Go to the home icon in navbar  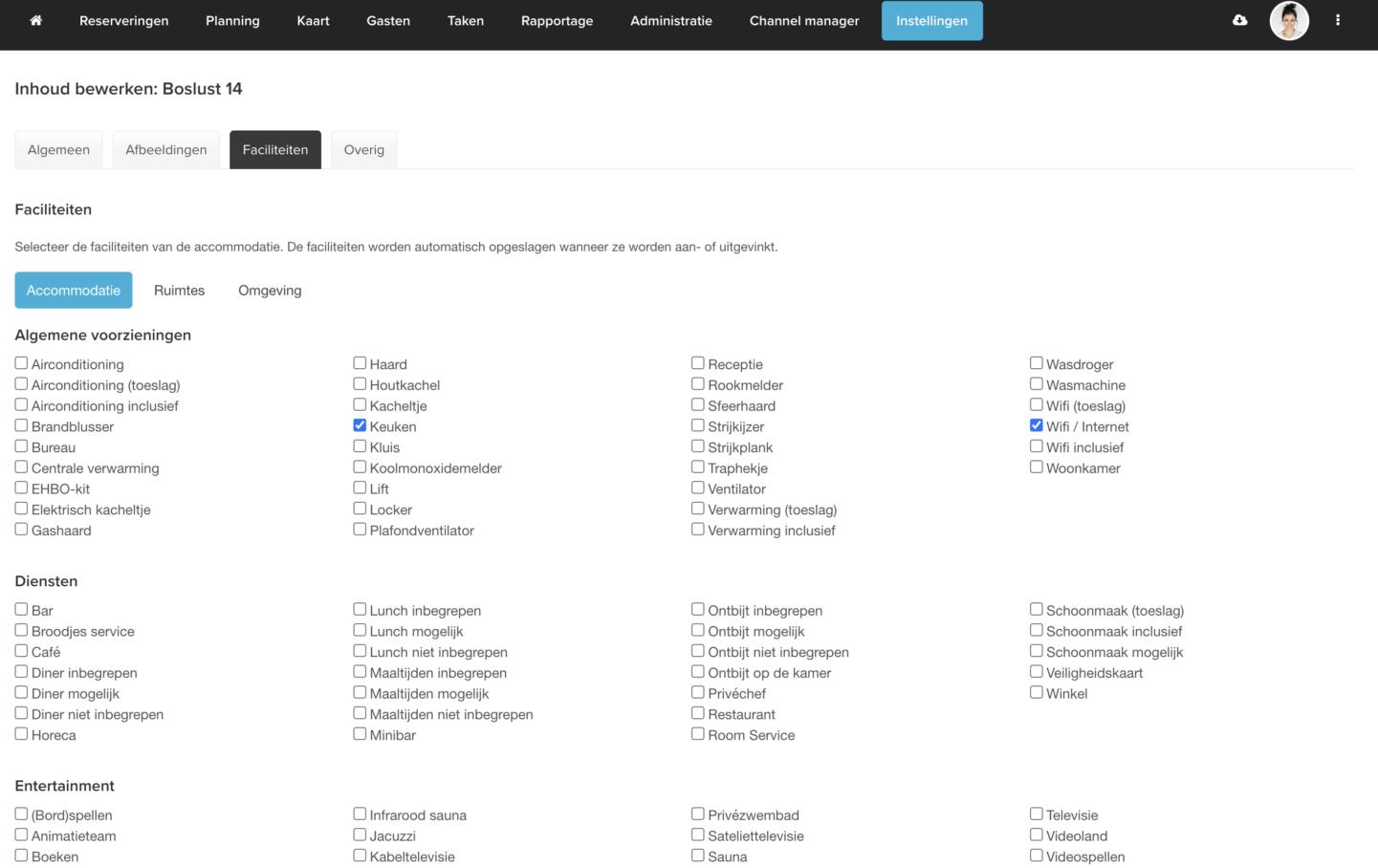tap(36, 20)
